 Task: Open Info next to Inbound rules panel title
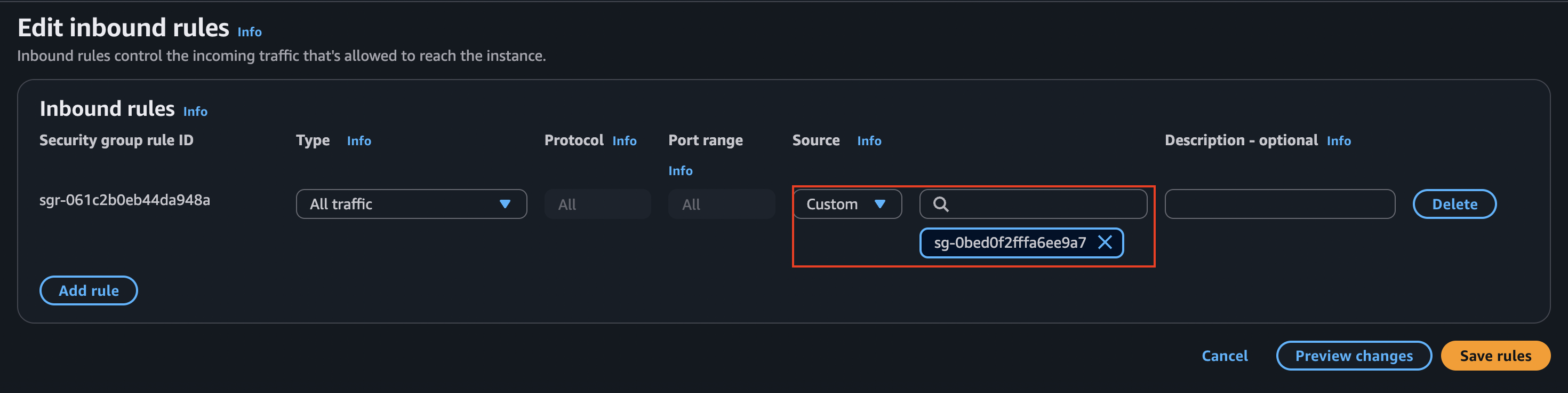[x=195, y=112]
